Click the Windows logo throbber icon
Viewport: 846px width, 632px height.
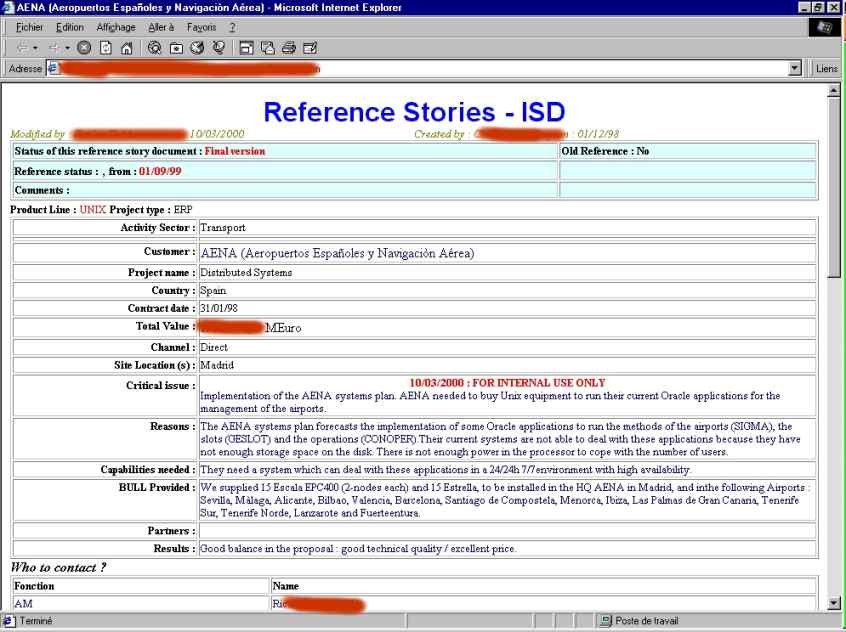(x=824, y=28)
